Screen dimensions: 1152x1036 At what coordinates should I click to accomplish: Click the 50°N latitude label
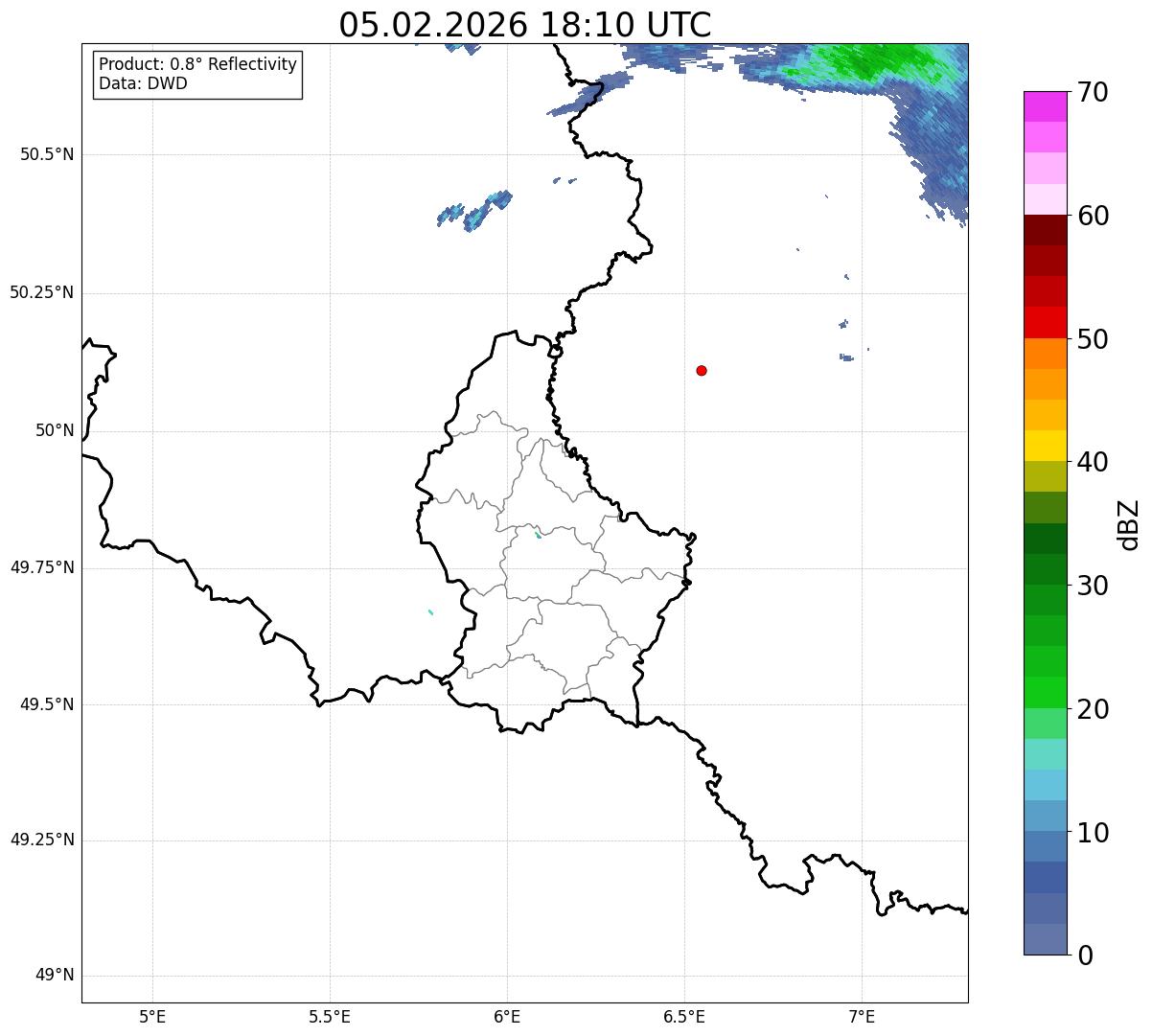tap(55, 430)
